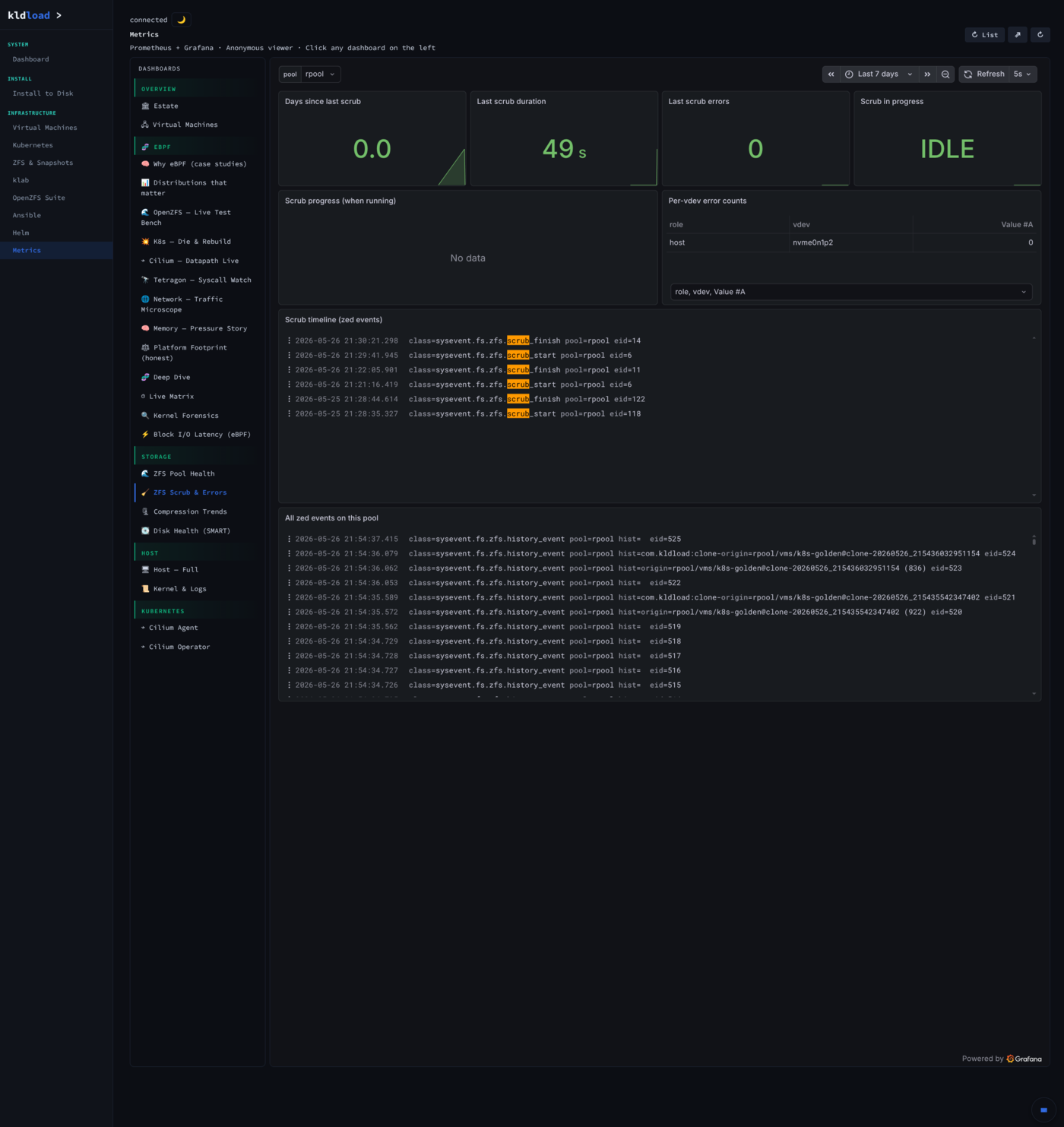Select Kubernetes in the sidebar
Image resolution: width=1064 pixels, height=1127 pixels.
click(33, 145)
